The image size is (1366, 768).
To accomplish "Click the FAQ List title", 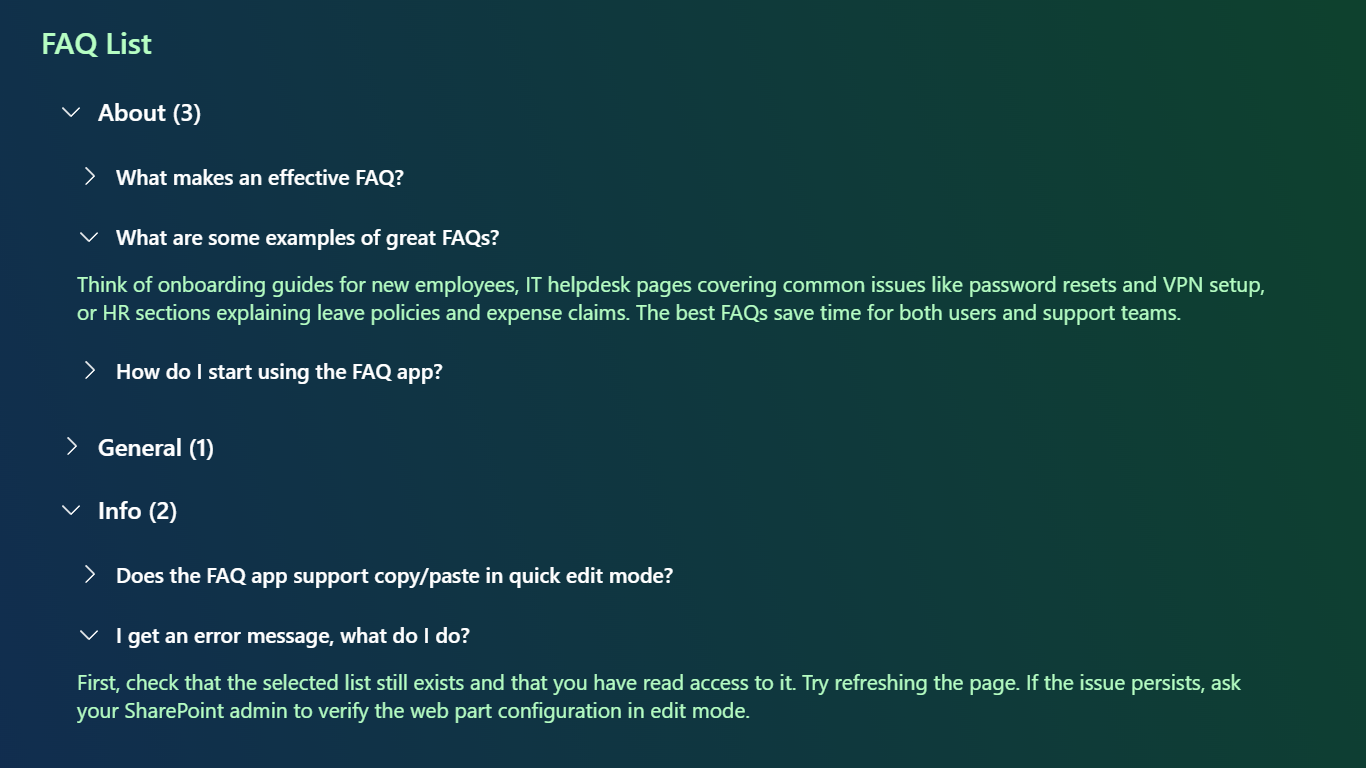I will (x=96, y=44).
